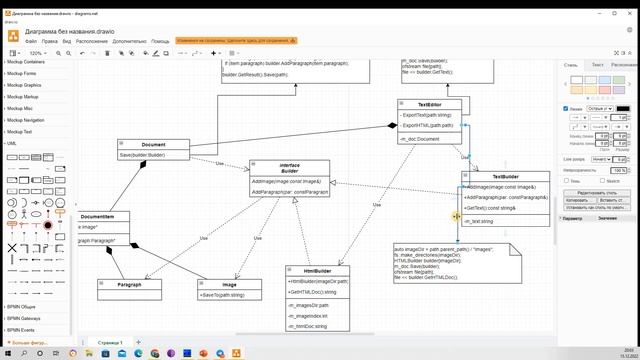Open the Расположение menu
Screen dimensions: 640x360
coord(92,41)
